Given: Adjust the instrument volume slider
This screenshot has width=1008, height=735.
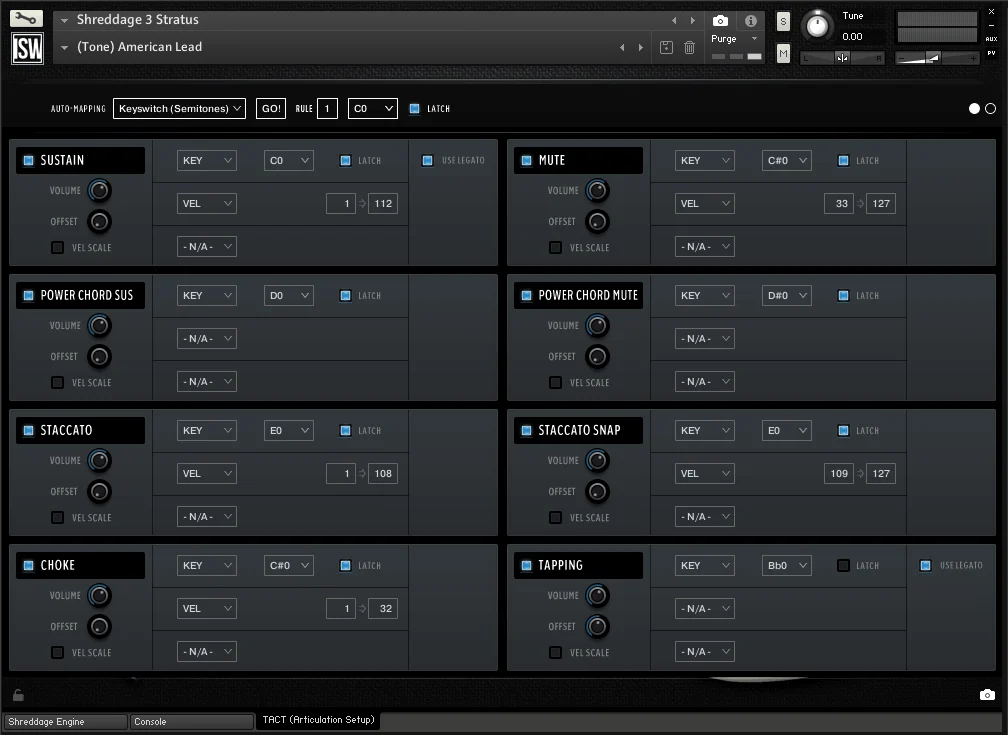Looking at the screenshot, I should (937, 59).
